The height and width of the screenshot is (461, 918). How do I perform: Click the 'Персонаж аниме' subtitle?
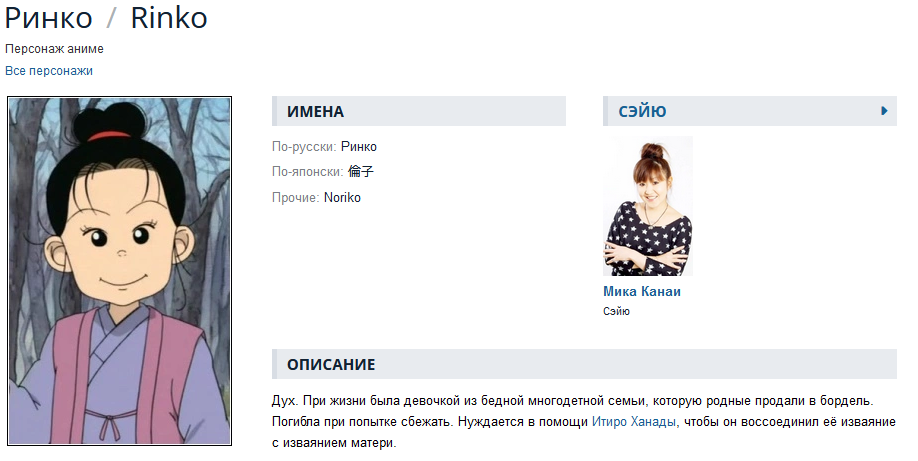(x=54, y=49)
